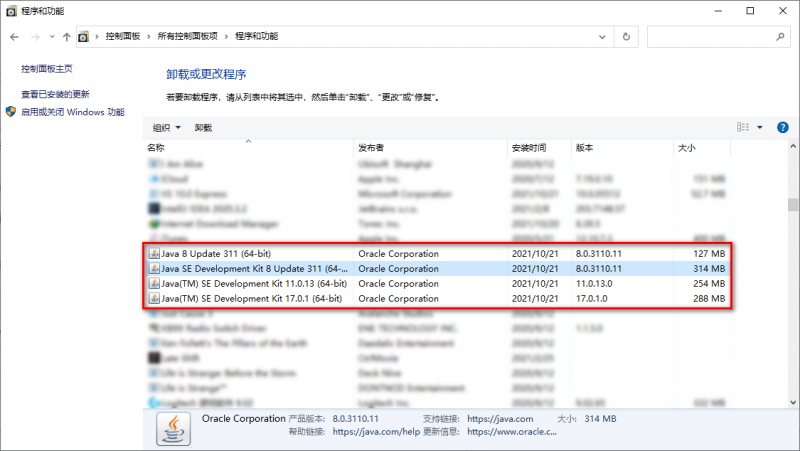Expand the address bar history dropdown
This screenshot has height=451, width=800.
(x=602, y=37)
